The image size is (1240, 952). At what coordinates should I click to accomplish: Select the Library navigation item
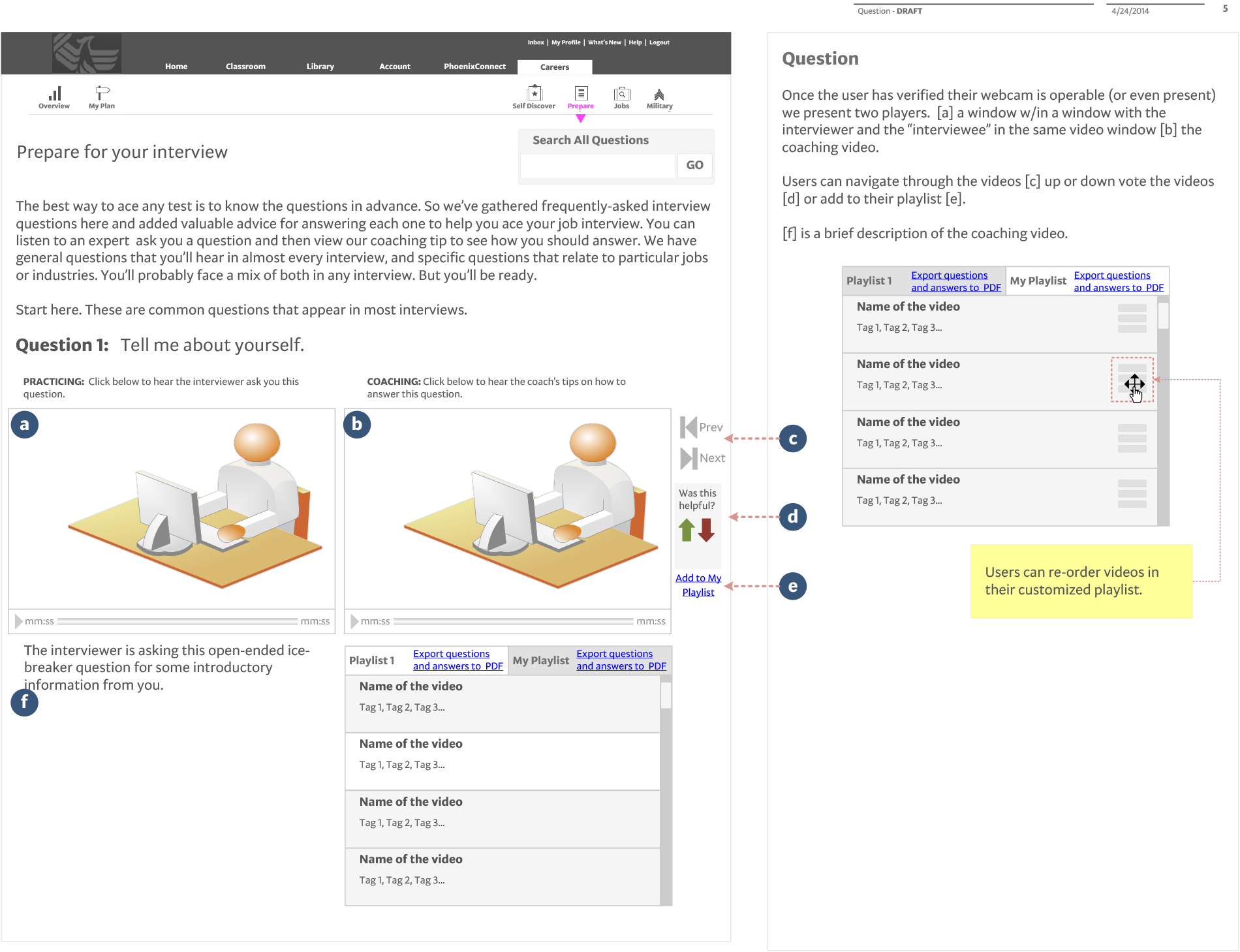pos(320,67)
